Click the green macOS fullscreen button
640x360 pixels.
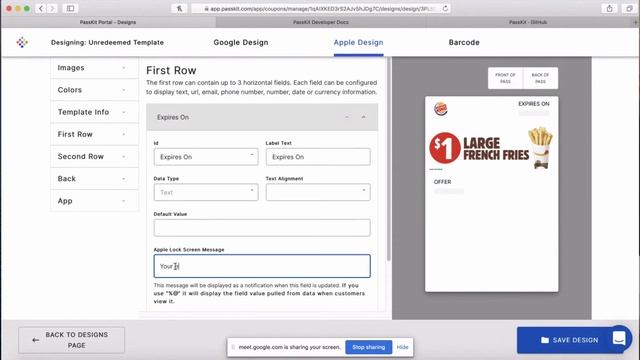27,8
